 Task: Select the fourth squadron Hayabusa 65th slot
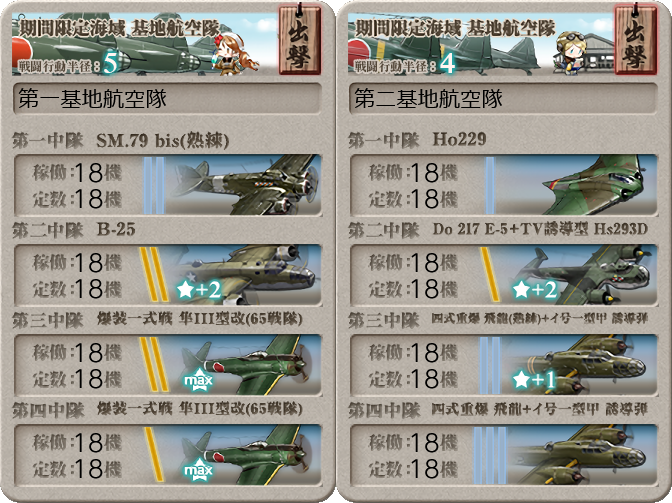(x=168, y=455)
